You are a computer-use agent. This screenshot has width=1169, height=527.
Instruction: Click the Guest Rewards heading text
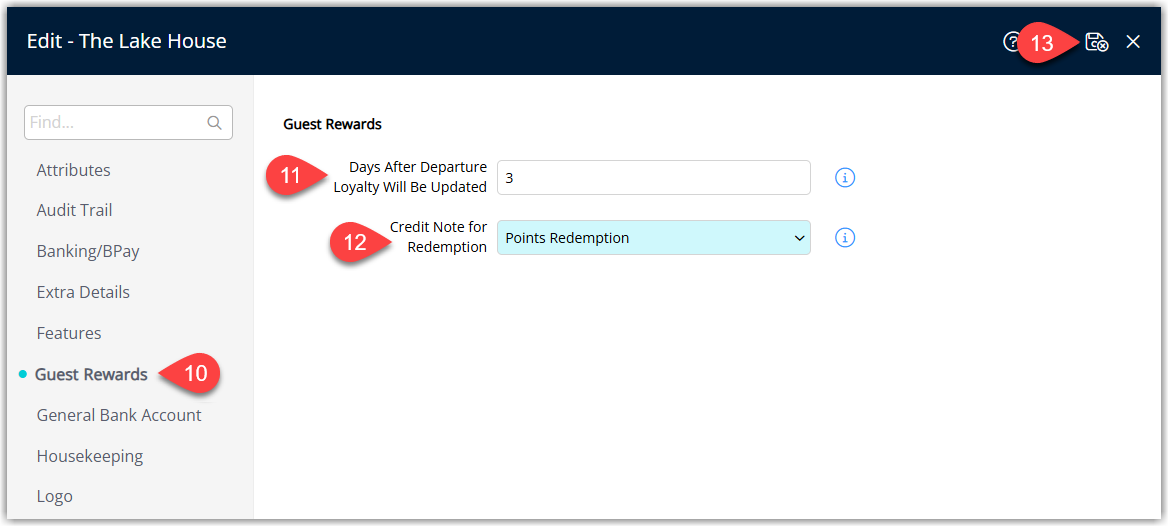click(333, 124)
